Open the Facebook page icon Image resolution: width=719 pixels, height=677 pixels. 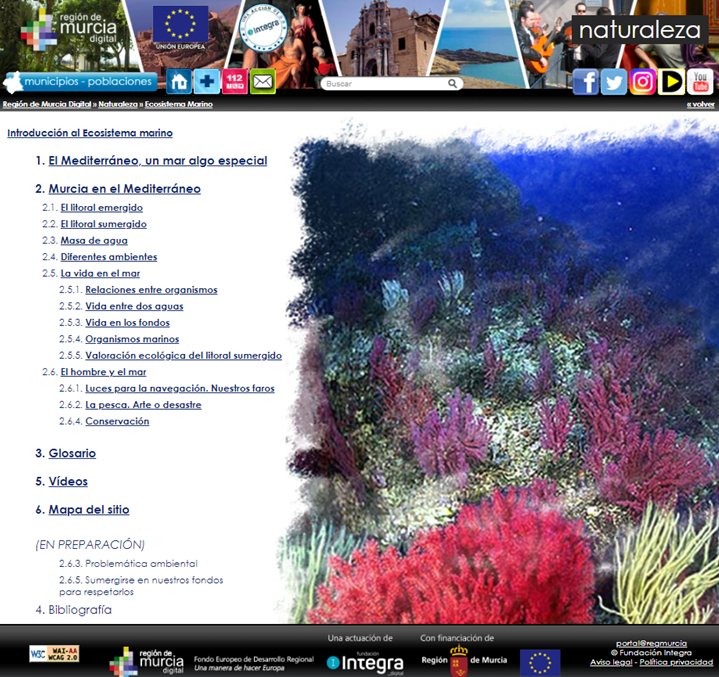(586, 82)
